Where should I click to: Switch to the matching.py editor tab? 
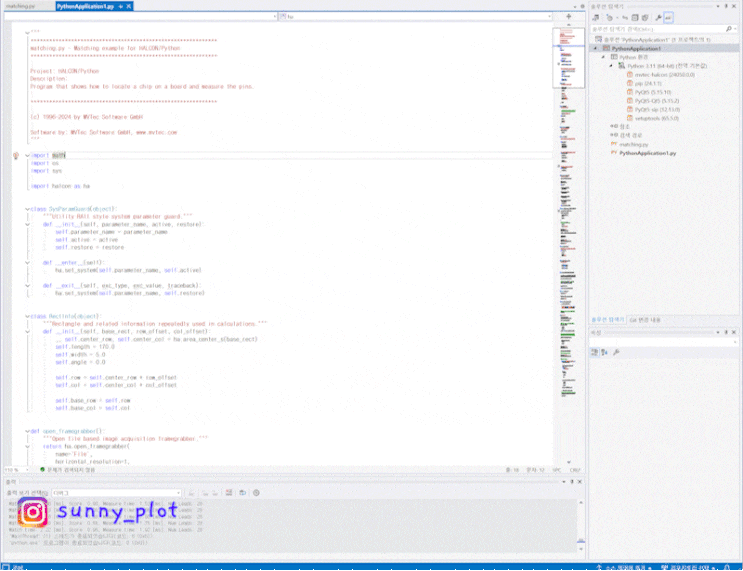(x=20, y=6)
